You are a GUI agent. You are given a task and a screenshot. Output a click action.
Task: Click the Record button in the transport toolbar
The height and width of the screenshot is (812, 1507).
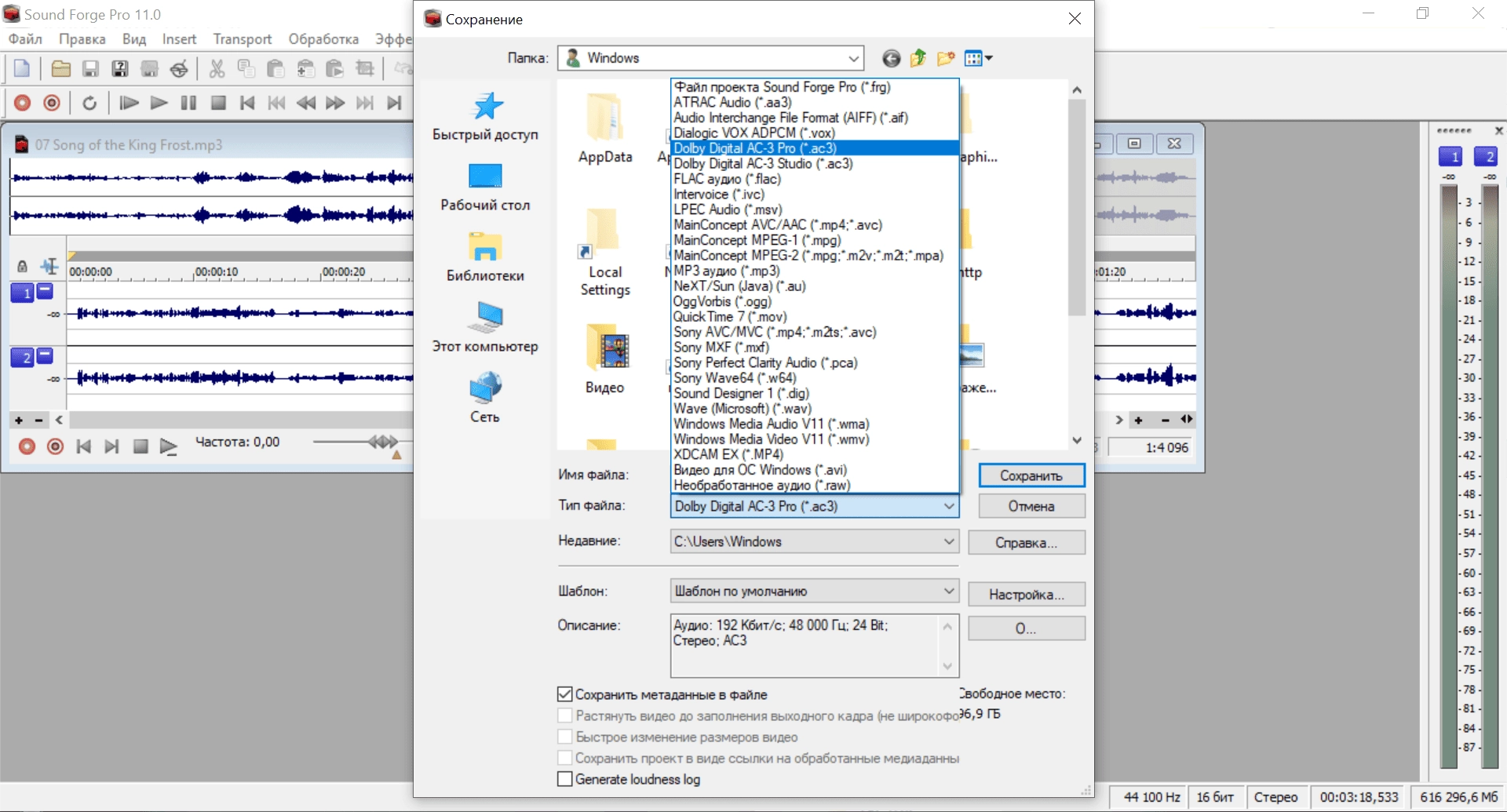point(23,103)
